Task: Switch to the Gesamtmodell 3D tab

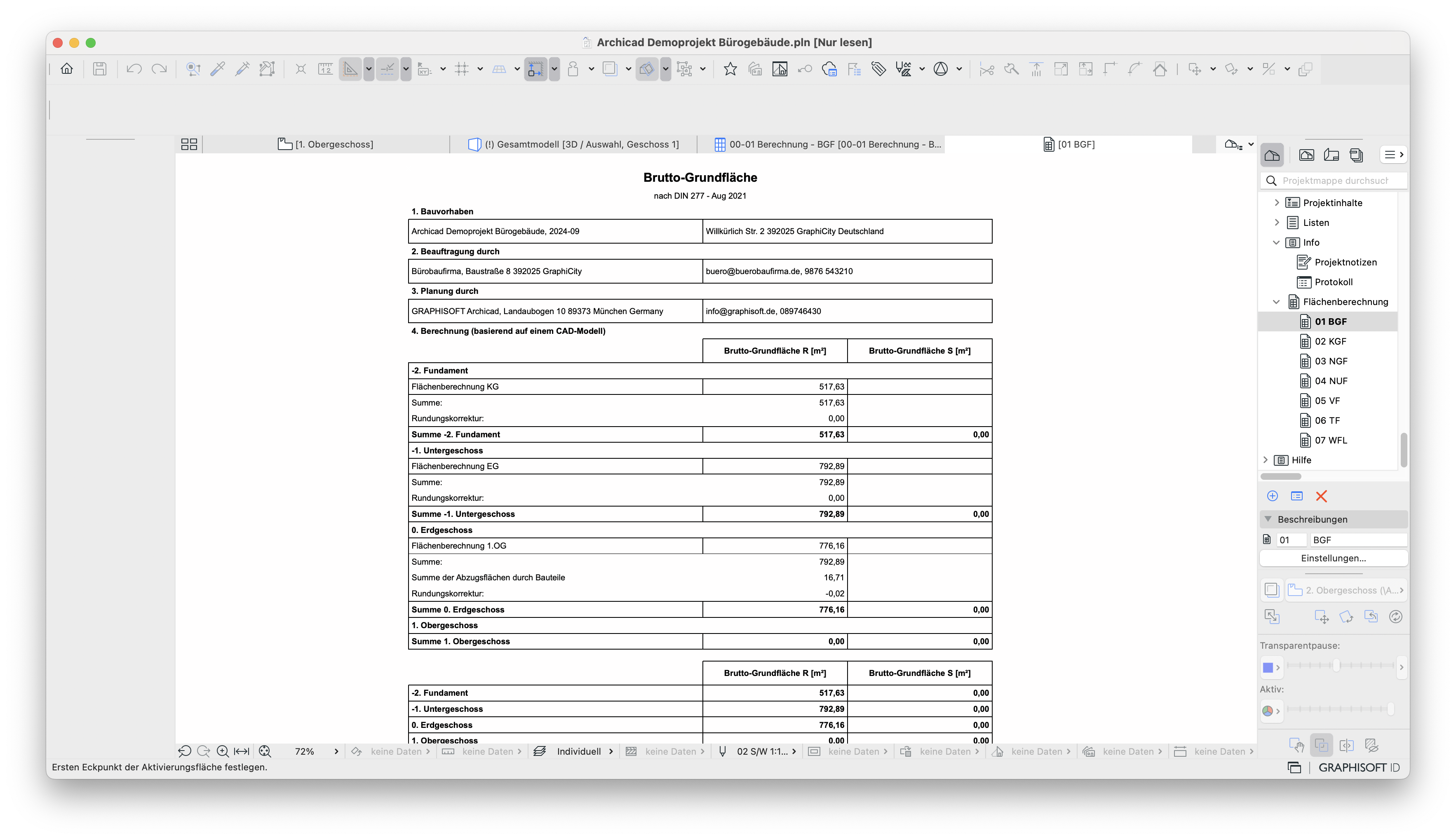Action: tap(573, 144)
